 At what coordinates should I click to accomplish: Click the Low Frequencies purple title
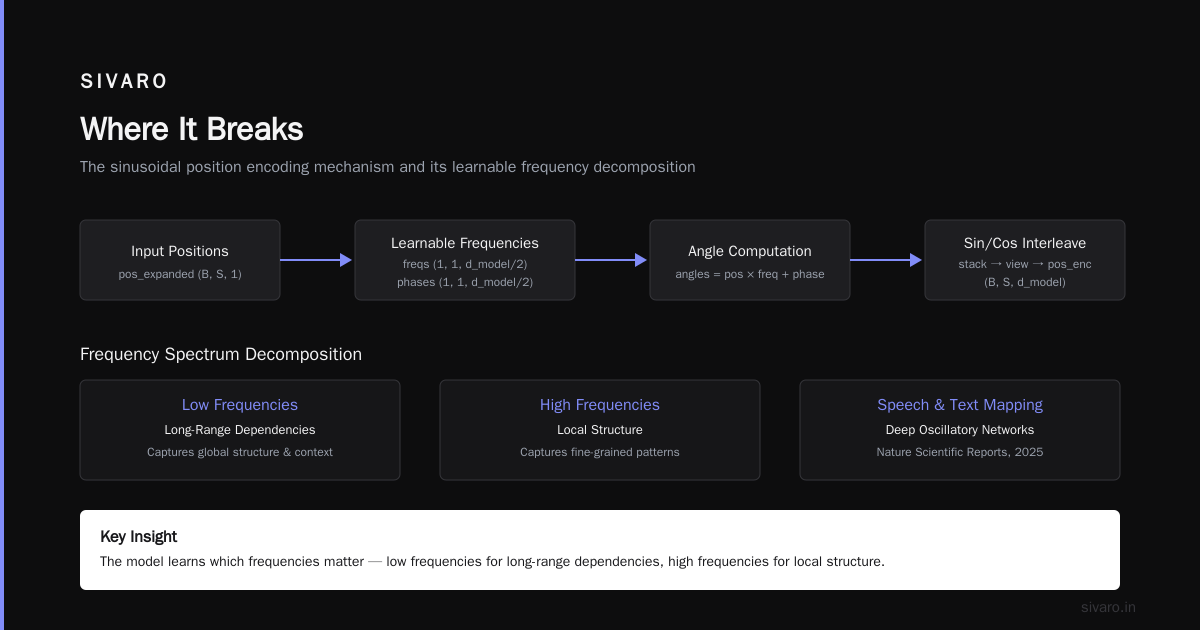[240, 405]
